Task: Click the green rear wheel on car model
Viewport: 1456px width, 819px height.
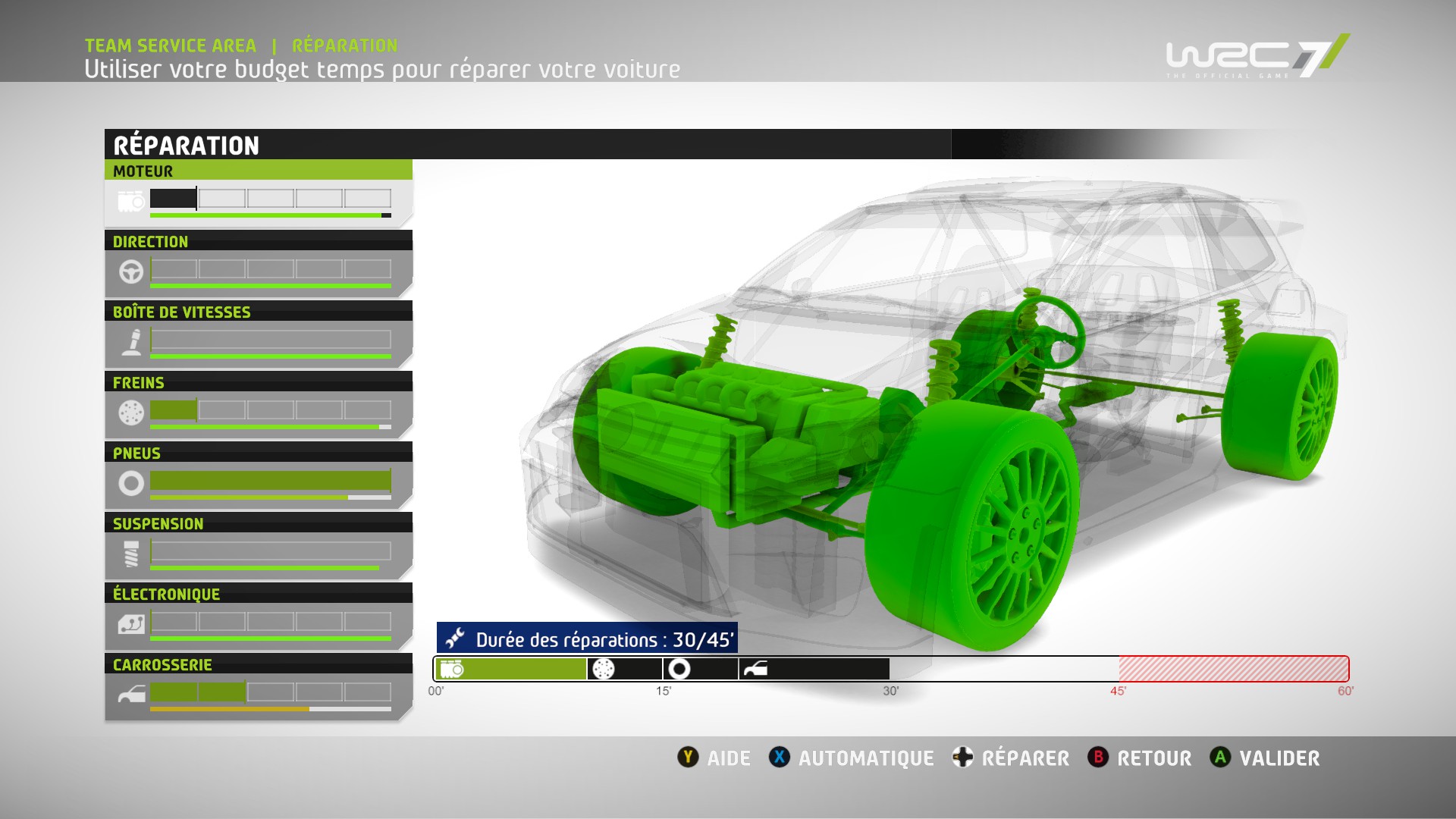Action: click(x=1280, y=406)
